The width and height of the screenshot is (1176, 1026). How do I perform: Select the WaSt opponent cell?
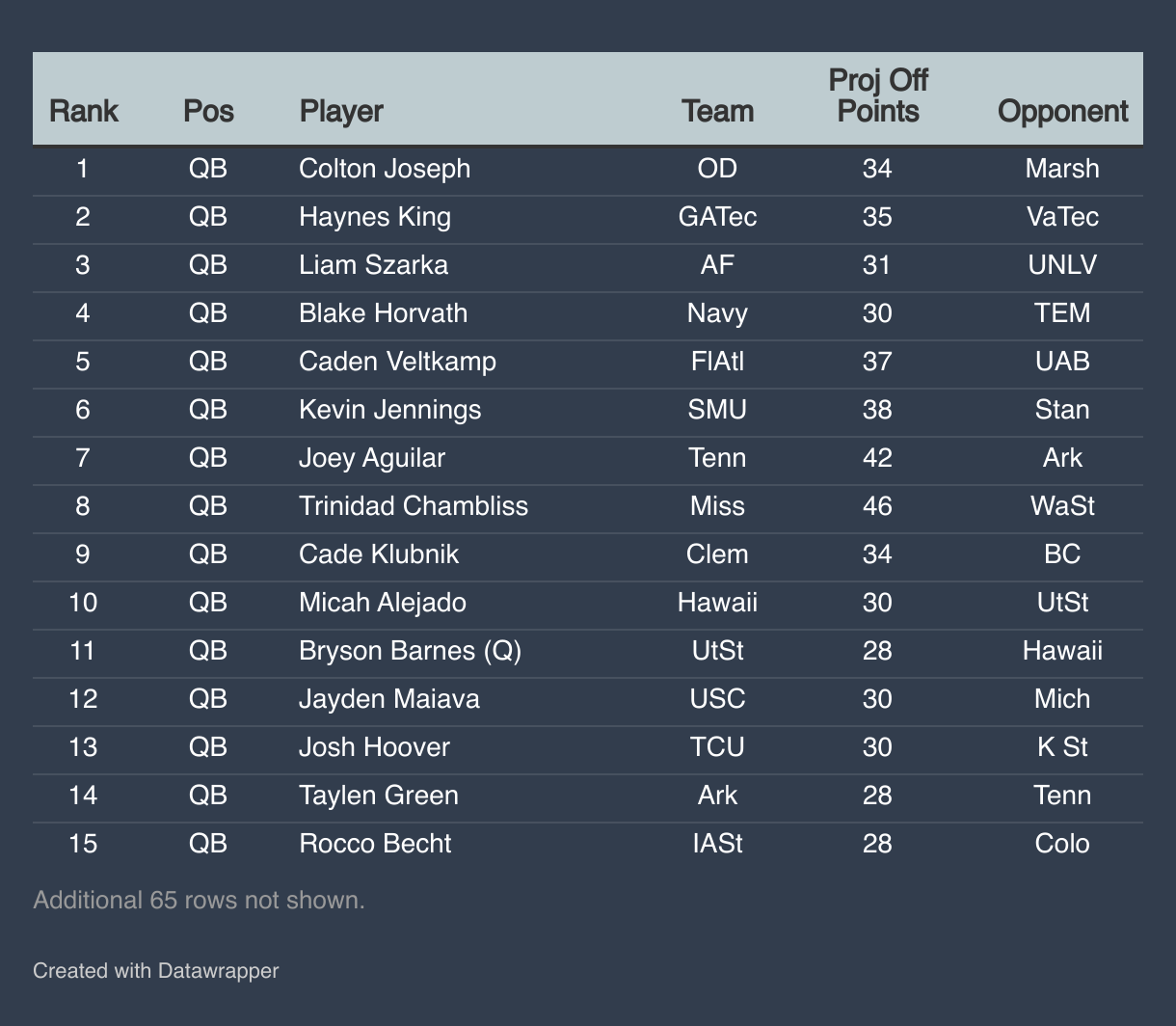point(1062,506)
